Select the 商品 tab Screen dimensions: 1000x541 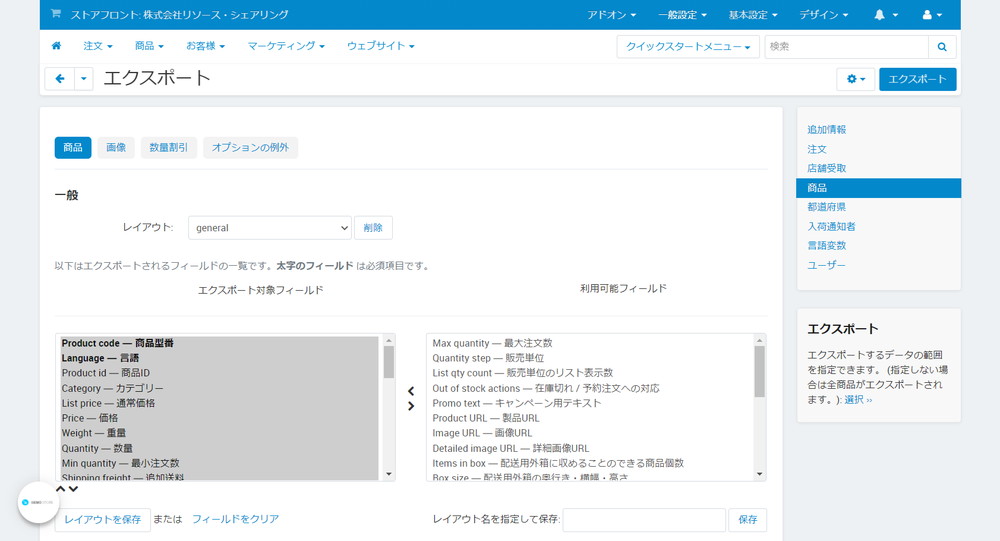(x=73, y=147)
